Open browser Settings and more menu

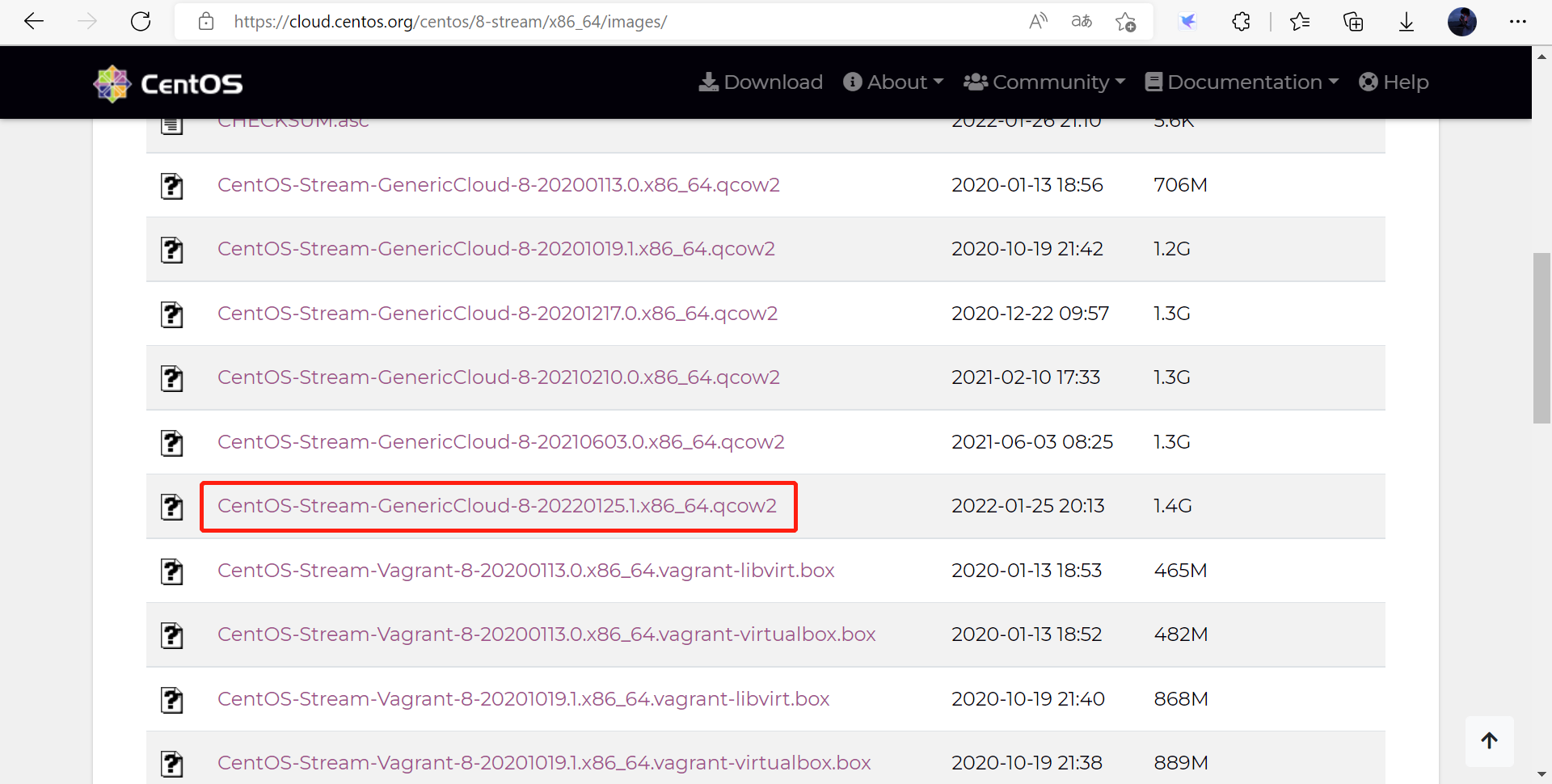pyautogui.click(x=1517, y=22)
